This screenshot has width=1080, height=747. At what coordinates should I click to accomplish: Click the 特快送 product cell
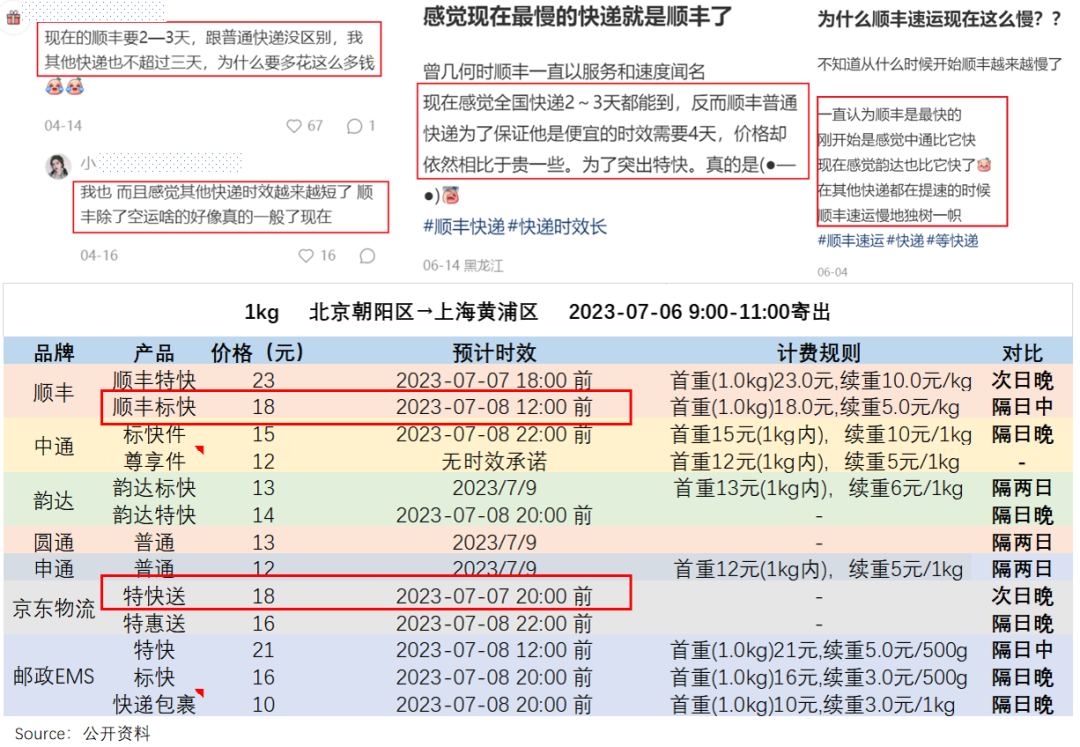(154, 596)
